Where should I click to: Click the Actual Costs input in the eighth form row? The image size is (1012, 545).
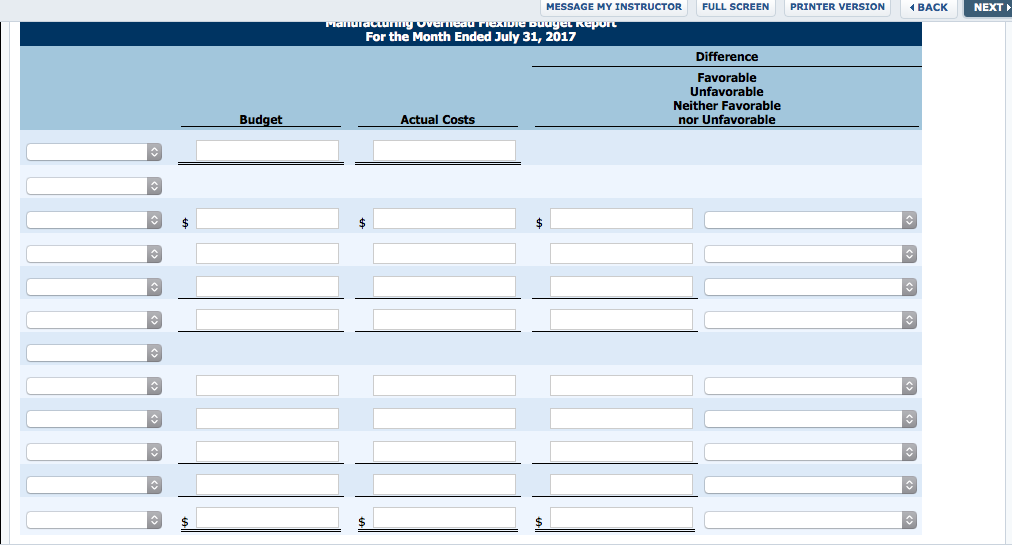coord(444,386)
